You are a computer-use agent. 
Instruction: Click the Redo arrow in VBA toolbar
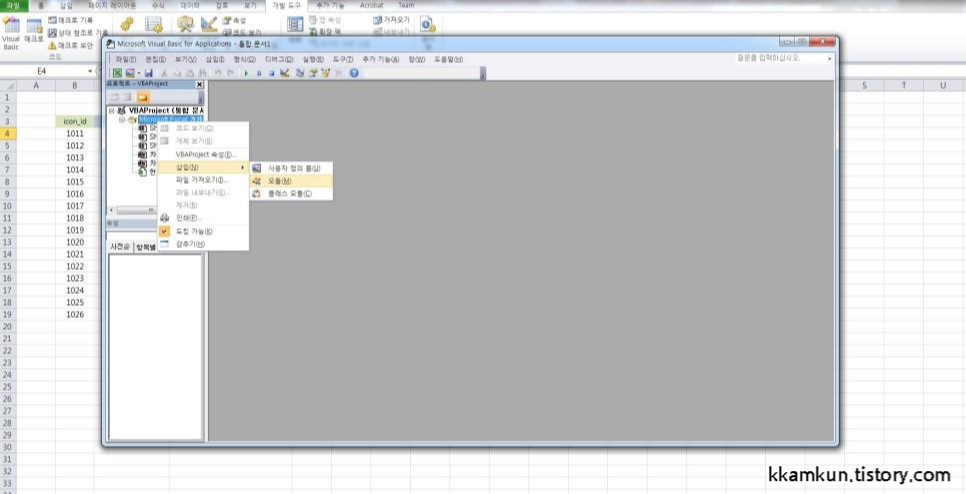[x=230, y=73]
